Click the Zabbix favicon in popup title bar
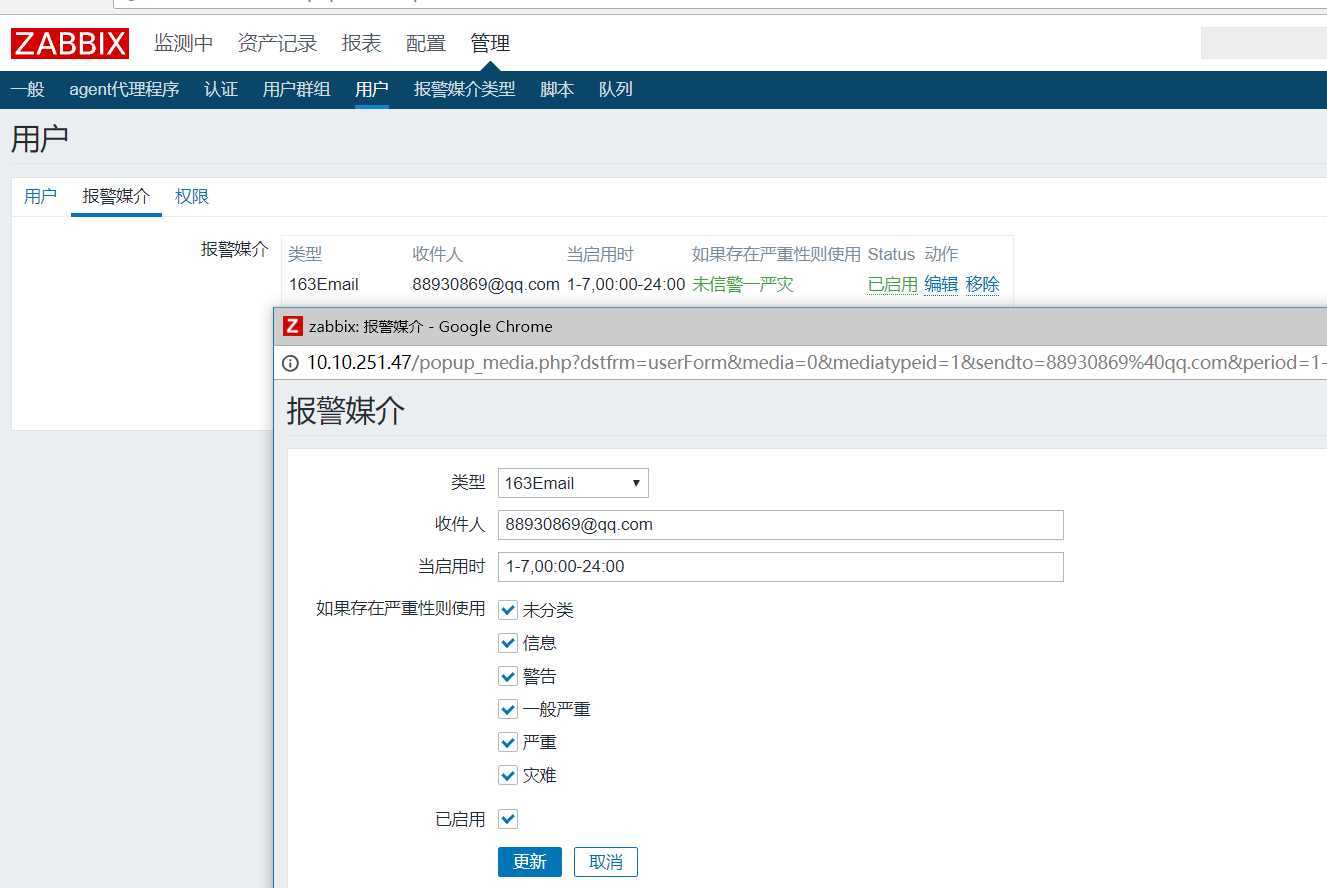This screenshot has width=1327, height=888. (x=293, y=326)
